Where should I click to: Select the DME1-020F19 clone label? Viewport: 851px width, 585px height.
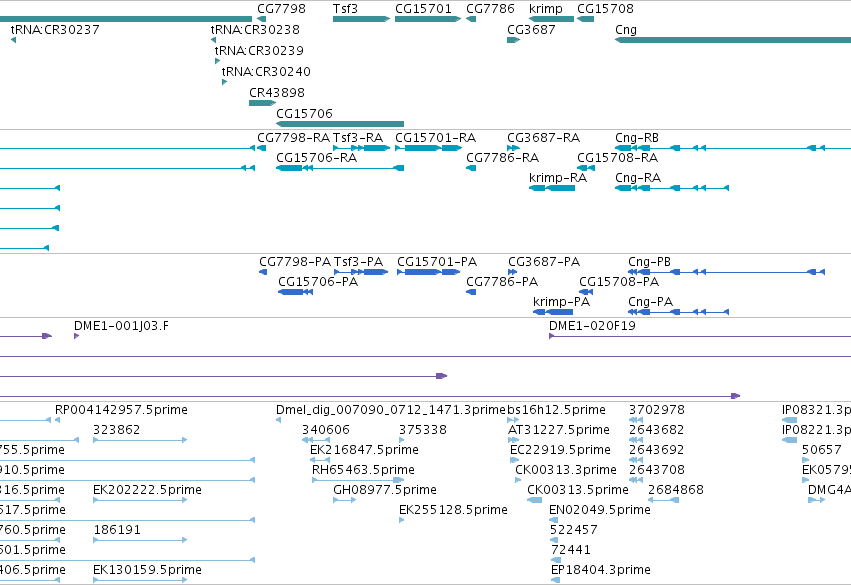tap(592, 326)
